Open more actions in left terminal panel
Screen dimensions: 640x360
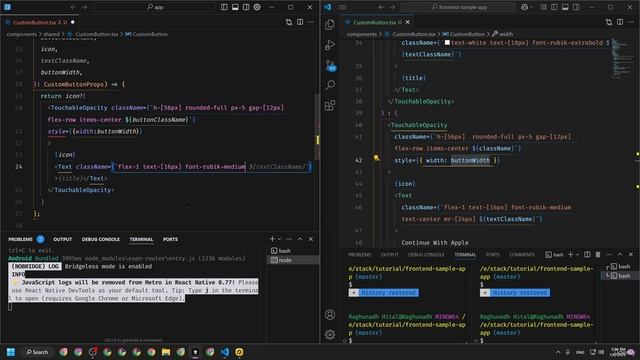point(289,239)
